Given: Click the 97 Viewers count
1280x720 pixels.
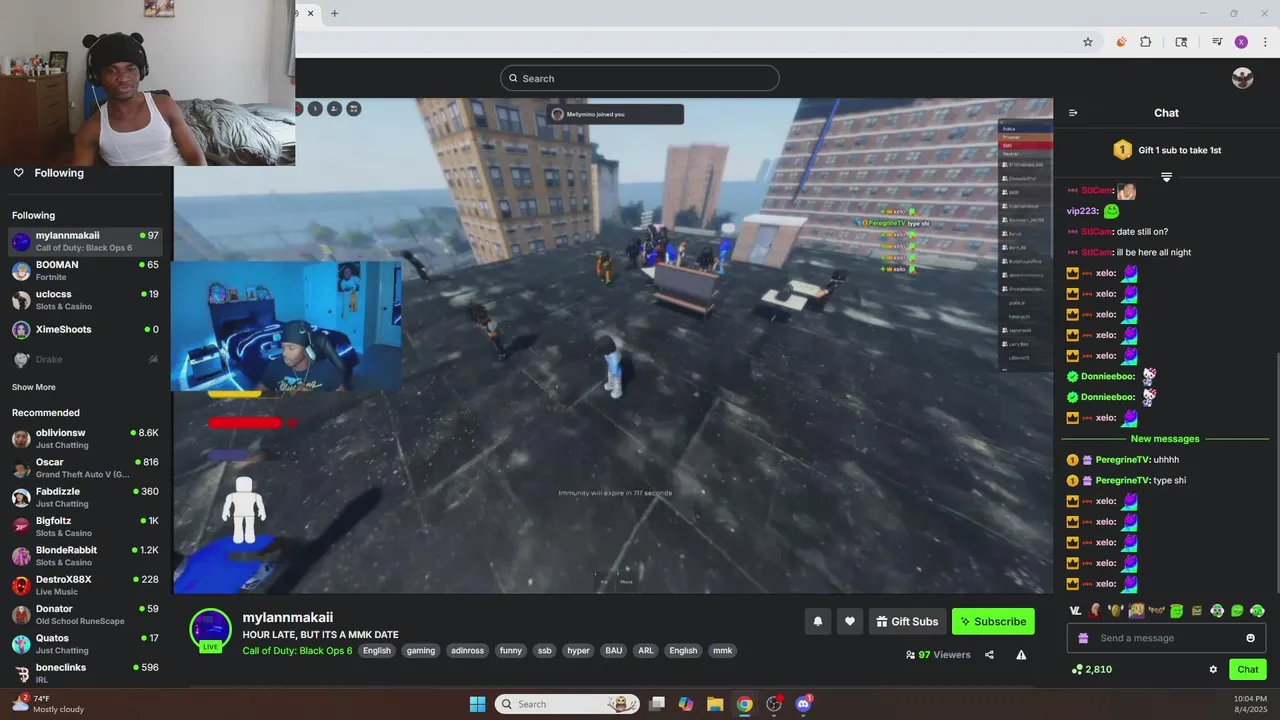Looking at the screenshot, I should pos(938,655).
